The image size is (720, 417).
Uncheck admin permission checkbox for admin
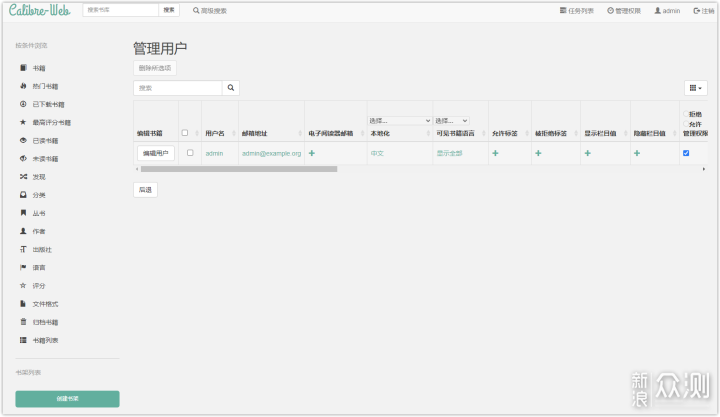click(686, 153)
